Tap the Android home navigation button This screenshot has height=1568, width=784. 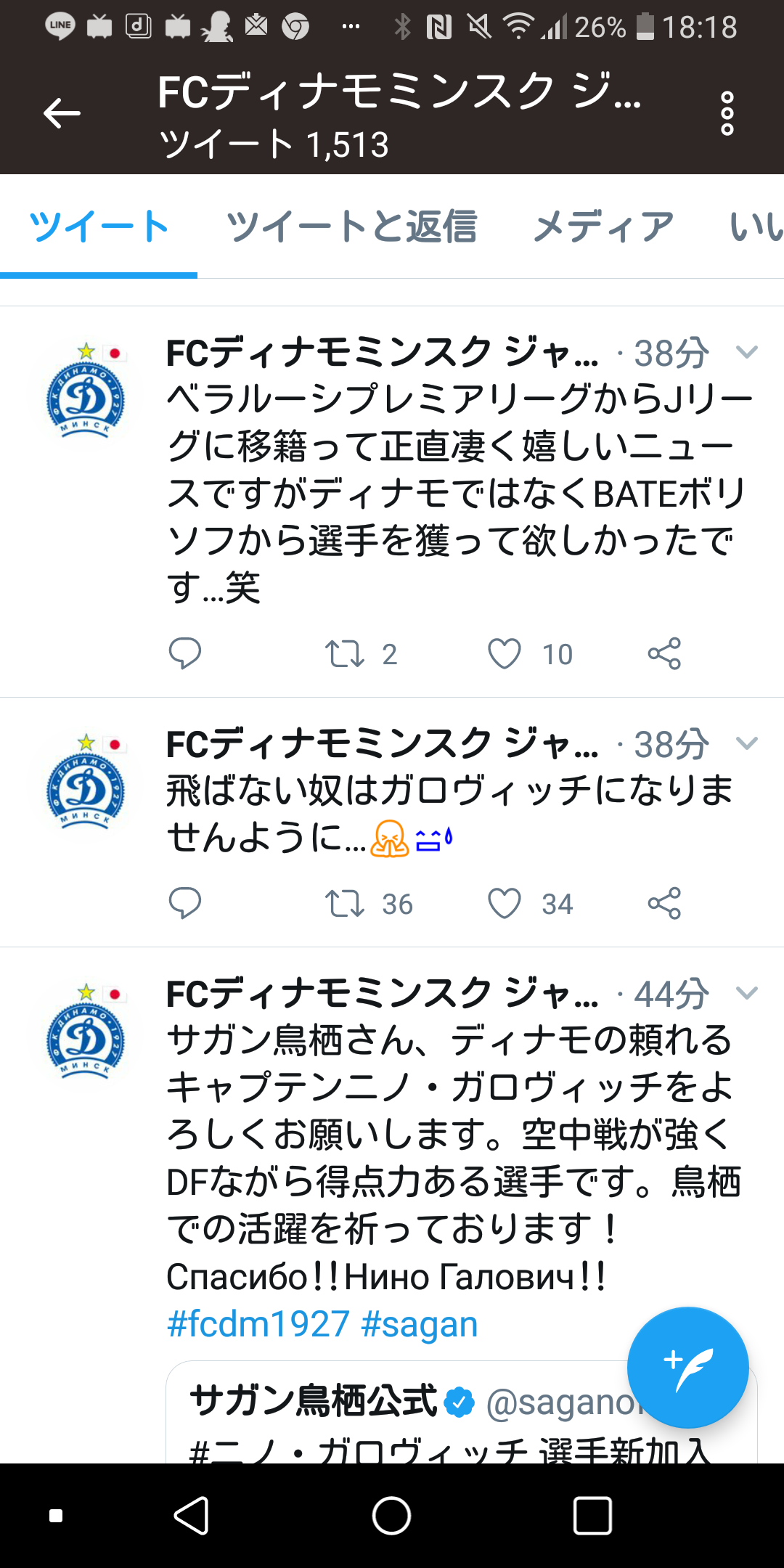[x=391, y=1516]
